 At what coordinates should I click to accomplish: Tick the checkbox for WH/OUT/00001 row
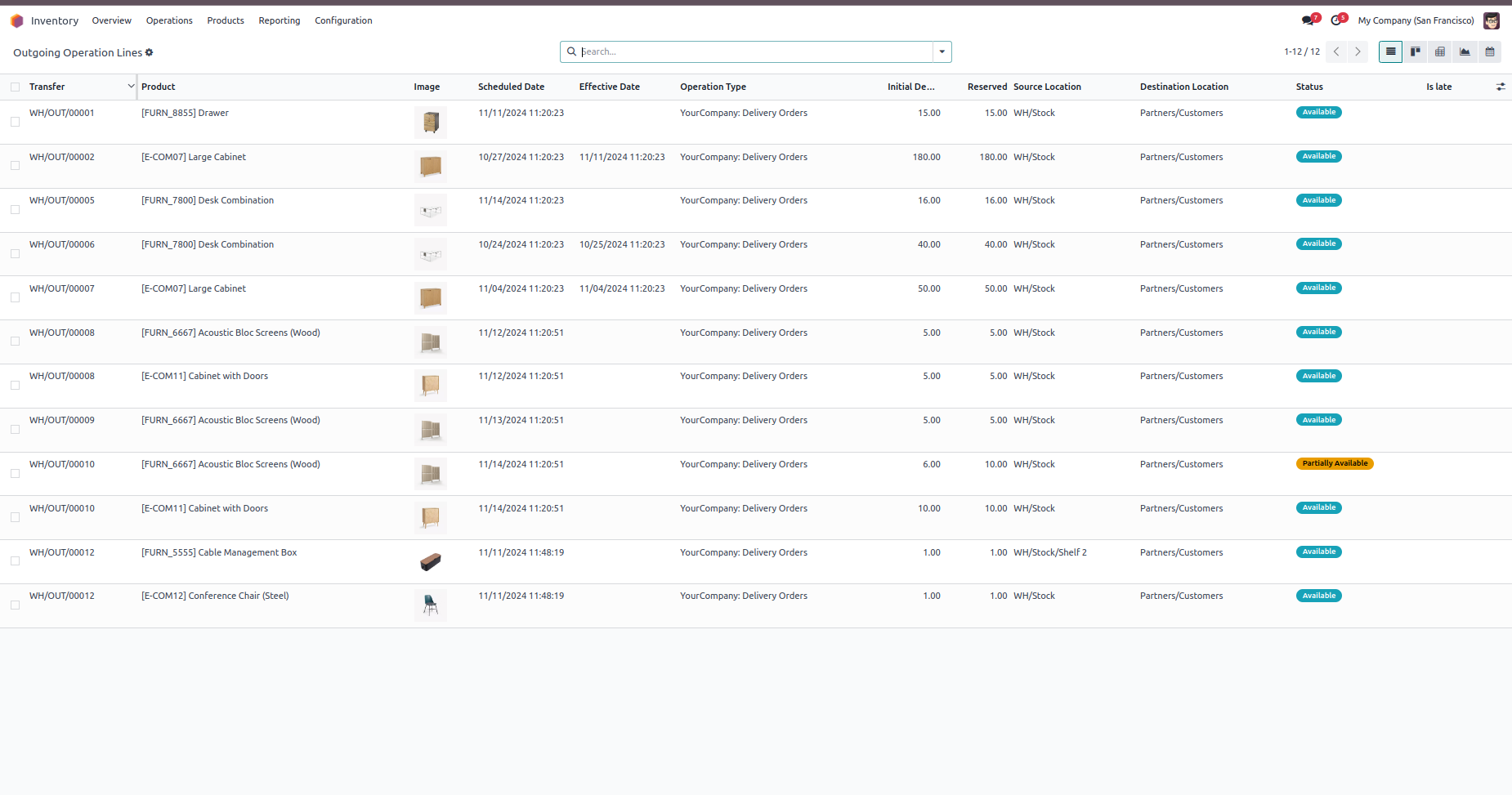(15, 122)
